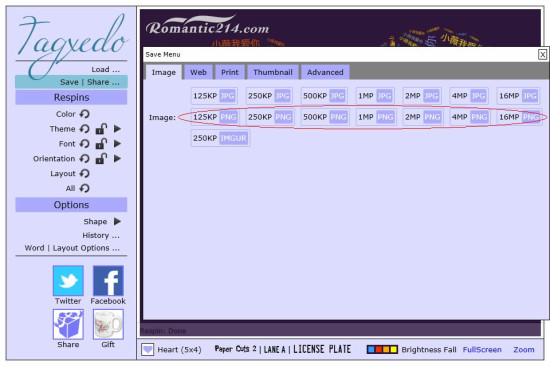Open the Facebook share icon
This screenshot has width=550, height=366.
108,281
